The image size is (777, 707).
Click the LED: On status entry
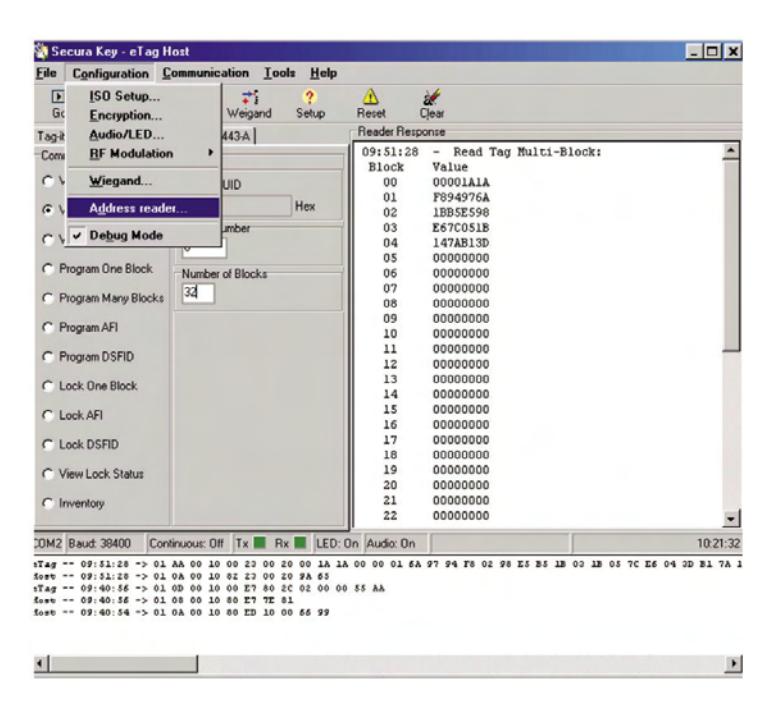point(337,544)
